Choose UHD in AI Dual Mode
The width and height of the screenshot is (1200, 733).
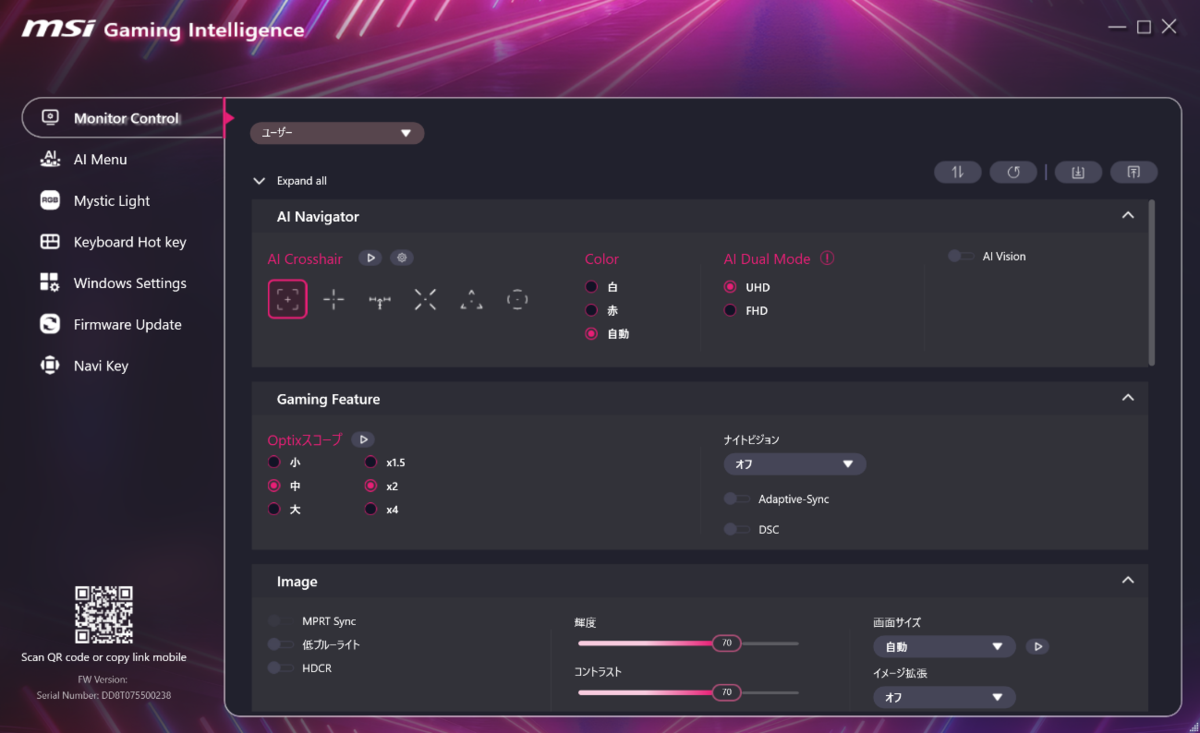(730, 287)
